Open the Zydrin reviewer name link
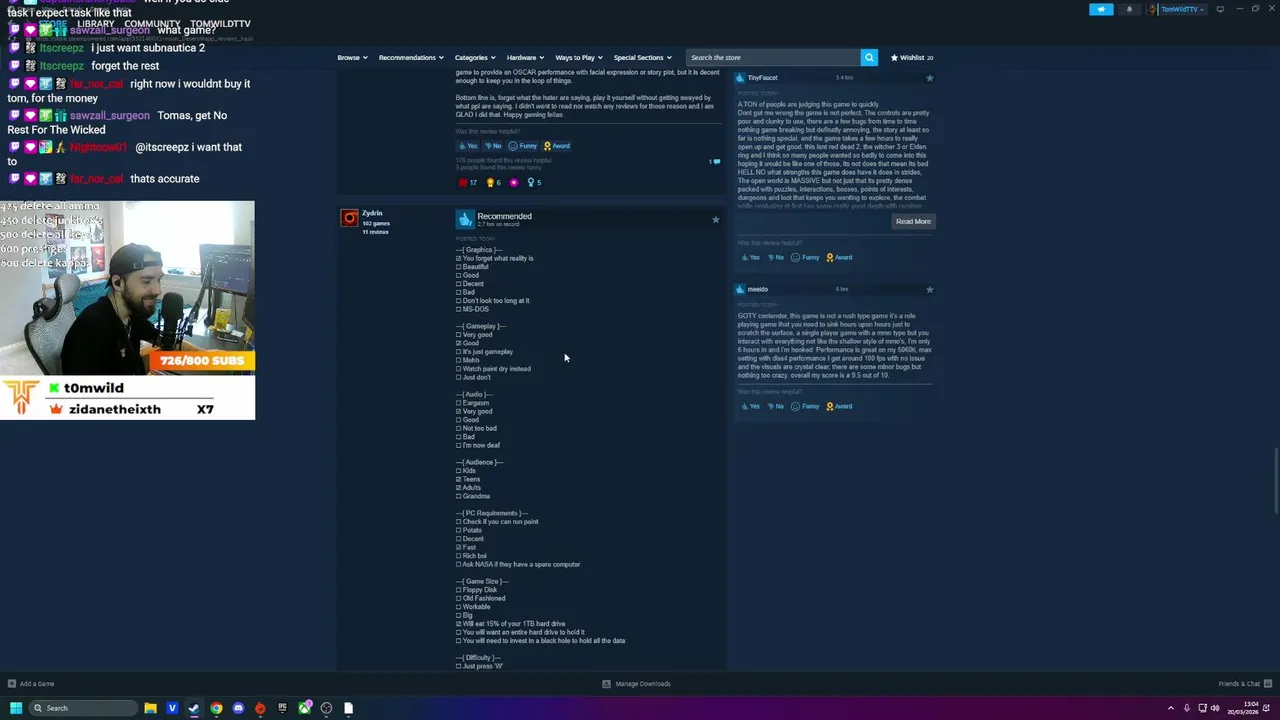The width and height of the screenshot is (1280, 720). point(372,213)
